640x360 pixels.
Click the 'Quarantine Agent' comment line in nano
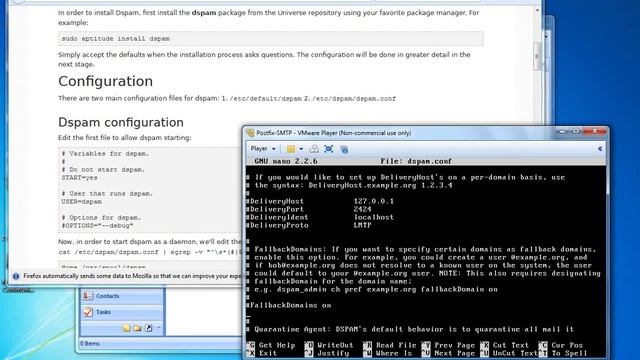(x=410, y=329)
